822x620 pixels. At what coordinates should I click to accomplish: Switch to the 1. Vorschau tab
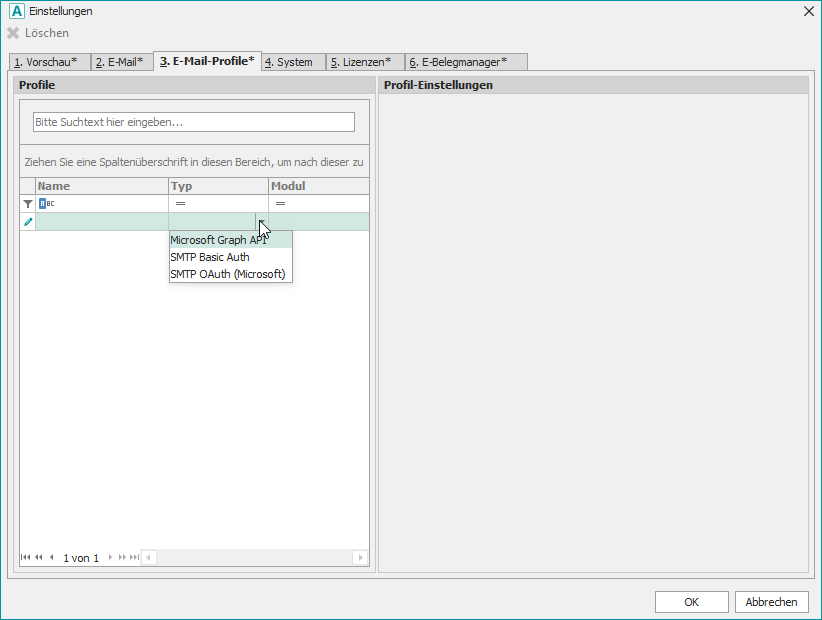[50, 62]
